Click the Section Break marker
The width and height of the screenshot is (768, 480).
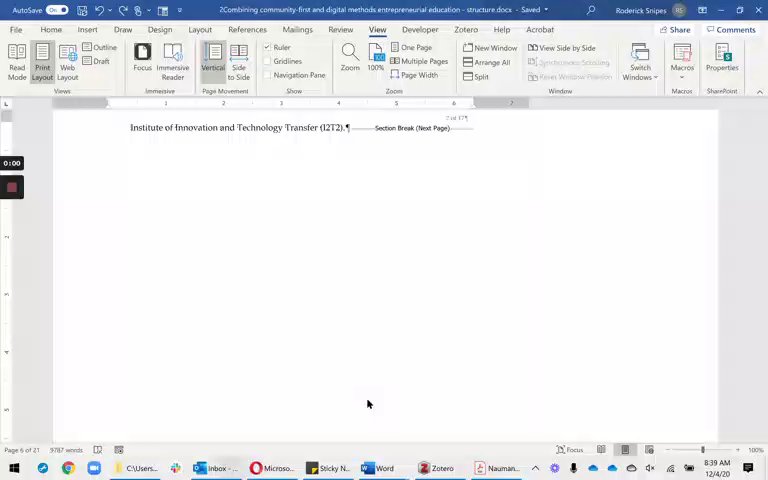tap(412, 128)
